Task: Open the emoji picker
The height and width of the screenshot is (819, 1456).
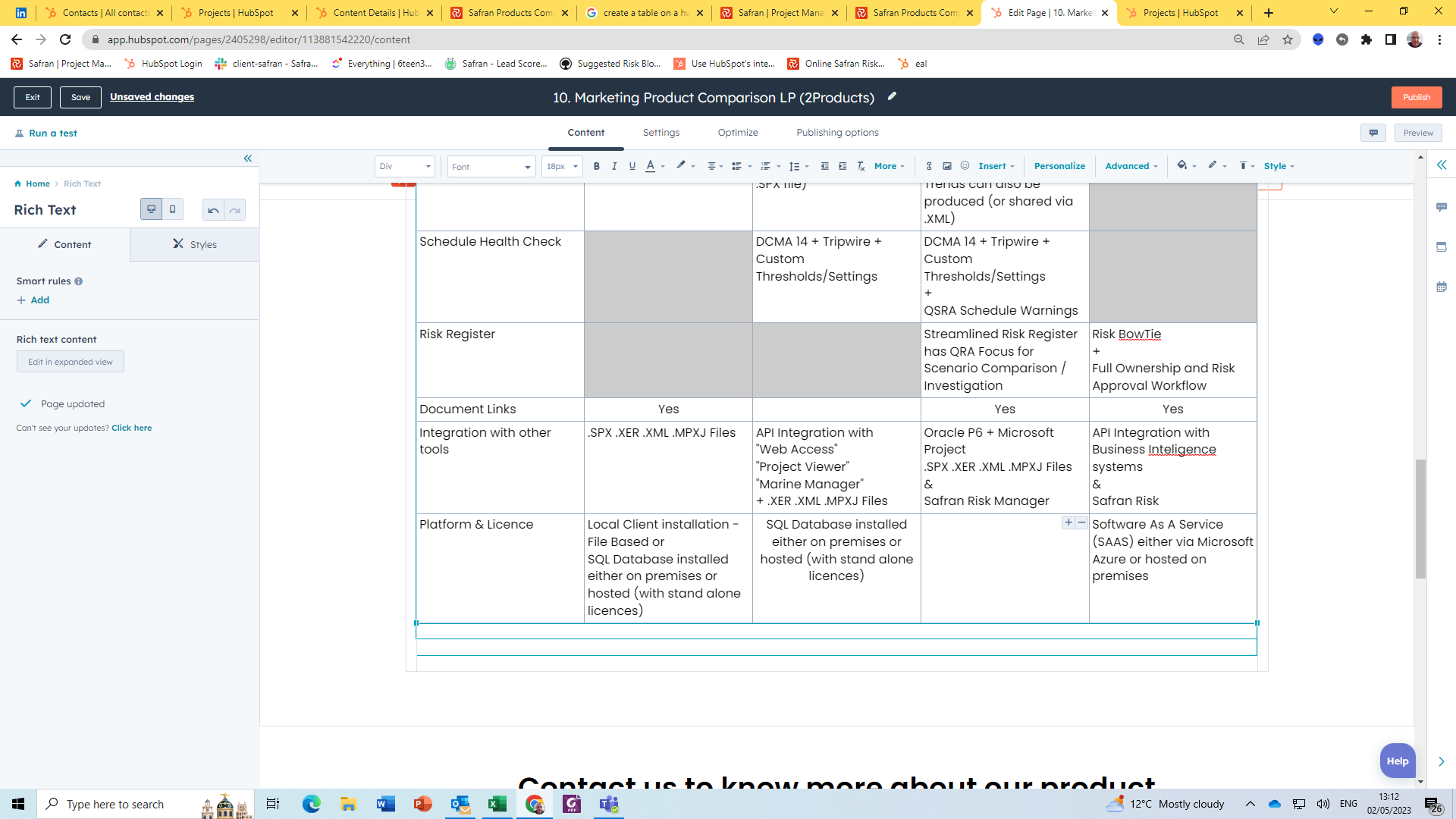Action: pos(965,165)
